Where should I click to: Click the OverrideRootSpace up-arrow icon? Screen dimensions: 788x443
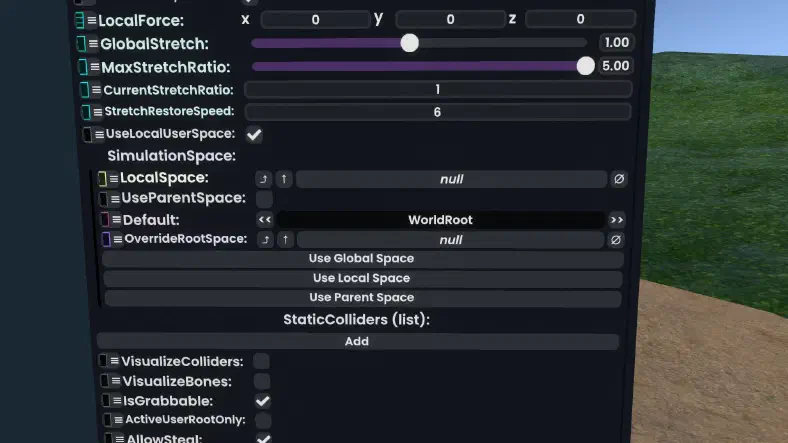coord(285,240)
